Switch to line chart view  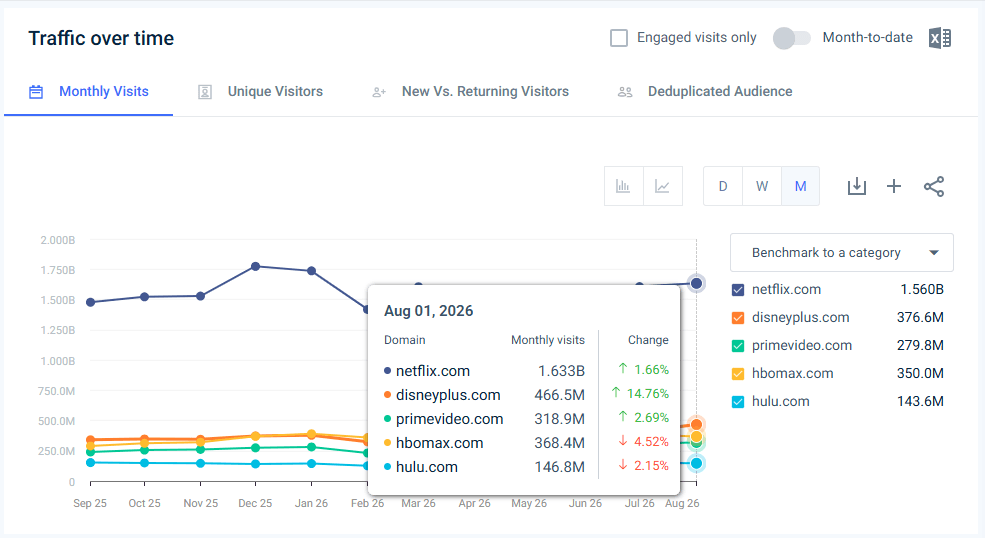[x=663, y=186]
